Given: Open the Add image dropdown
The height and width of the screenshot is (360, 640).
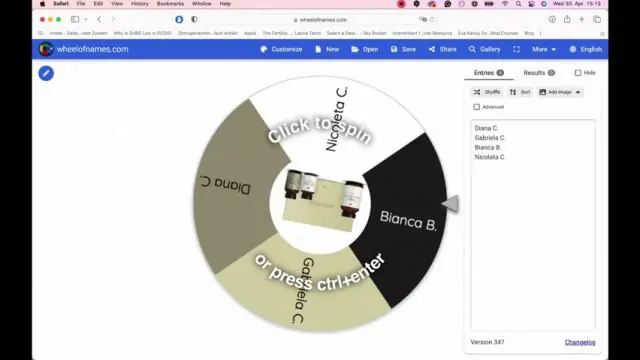Looking at the screenshot, I should point(560,92).
